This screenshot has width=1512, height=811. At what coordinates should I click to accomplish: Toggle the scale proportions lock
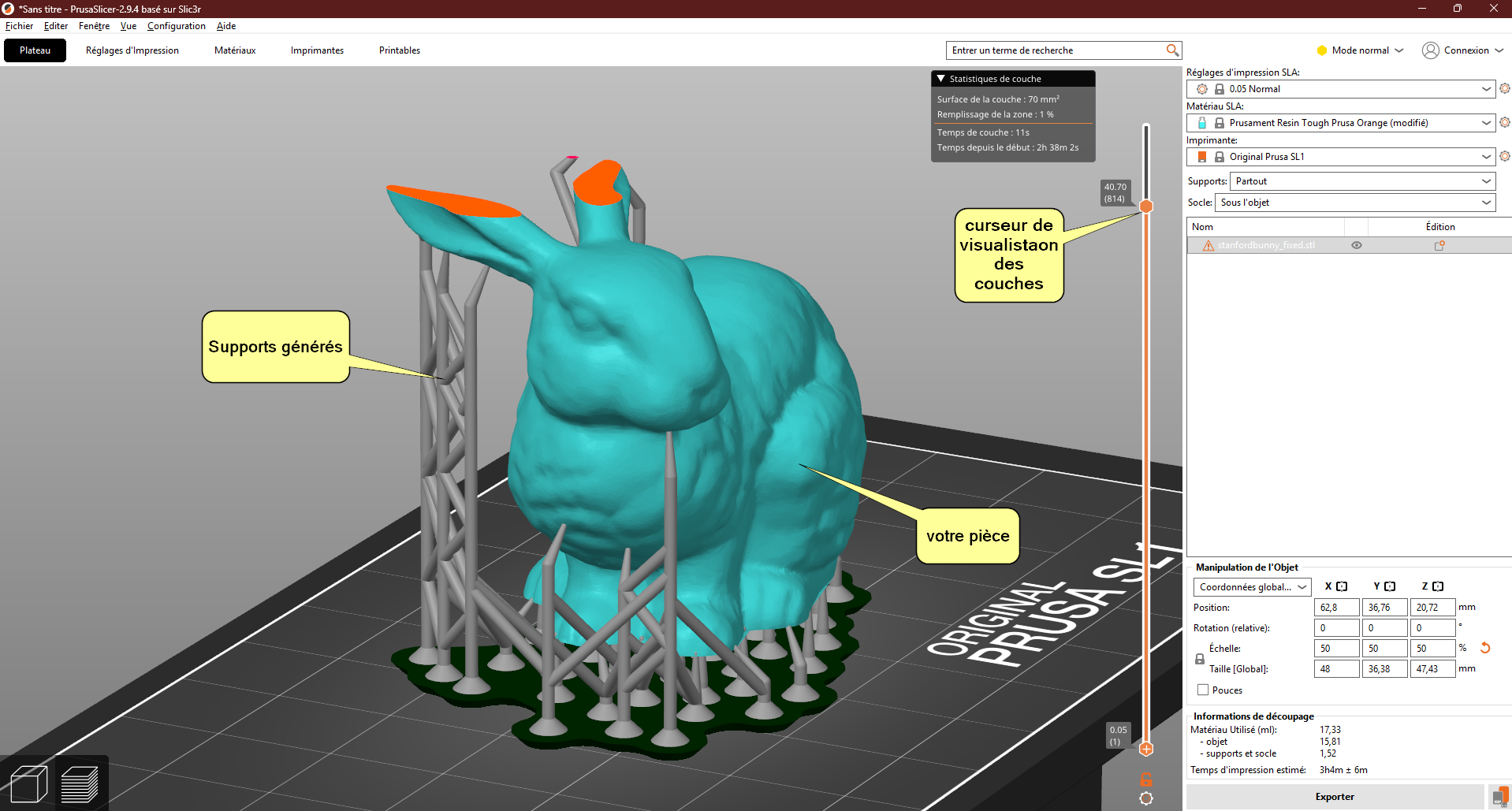coord(1200,658)
